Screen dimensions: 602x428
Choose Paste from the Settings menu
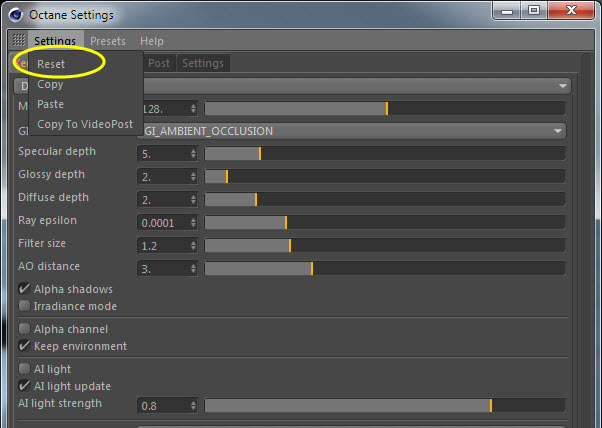pos(50,104)
